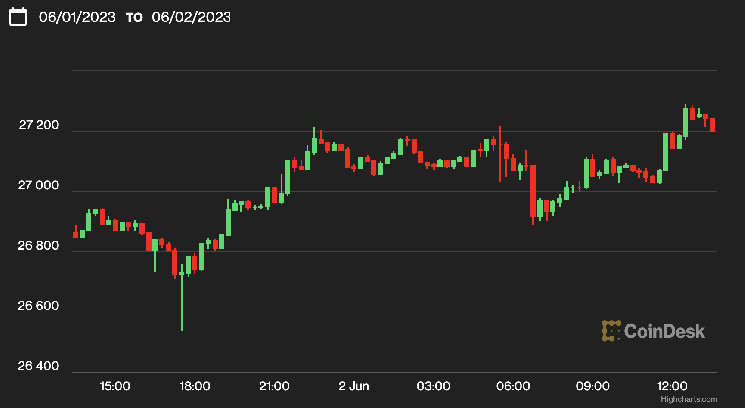The image size is (745, 408).
Task: Click the 09:00 time axis label
Action: (x=593, y=386)
